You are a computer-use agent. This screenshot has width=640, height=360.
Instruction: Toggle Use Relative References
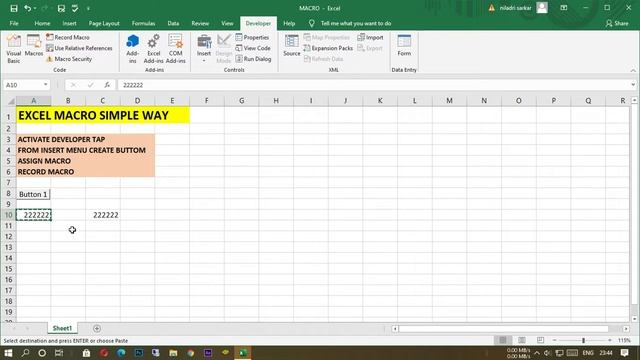[x=79, y=48]
